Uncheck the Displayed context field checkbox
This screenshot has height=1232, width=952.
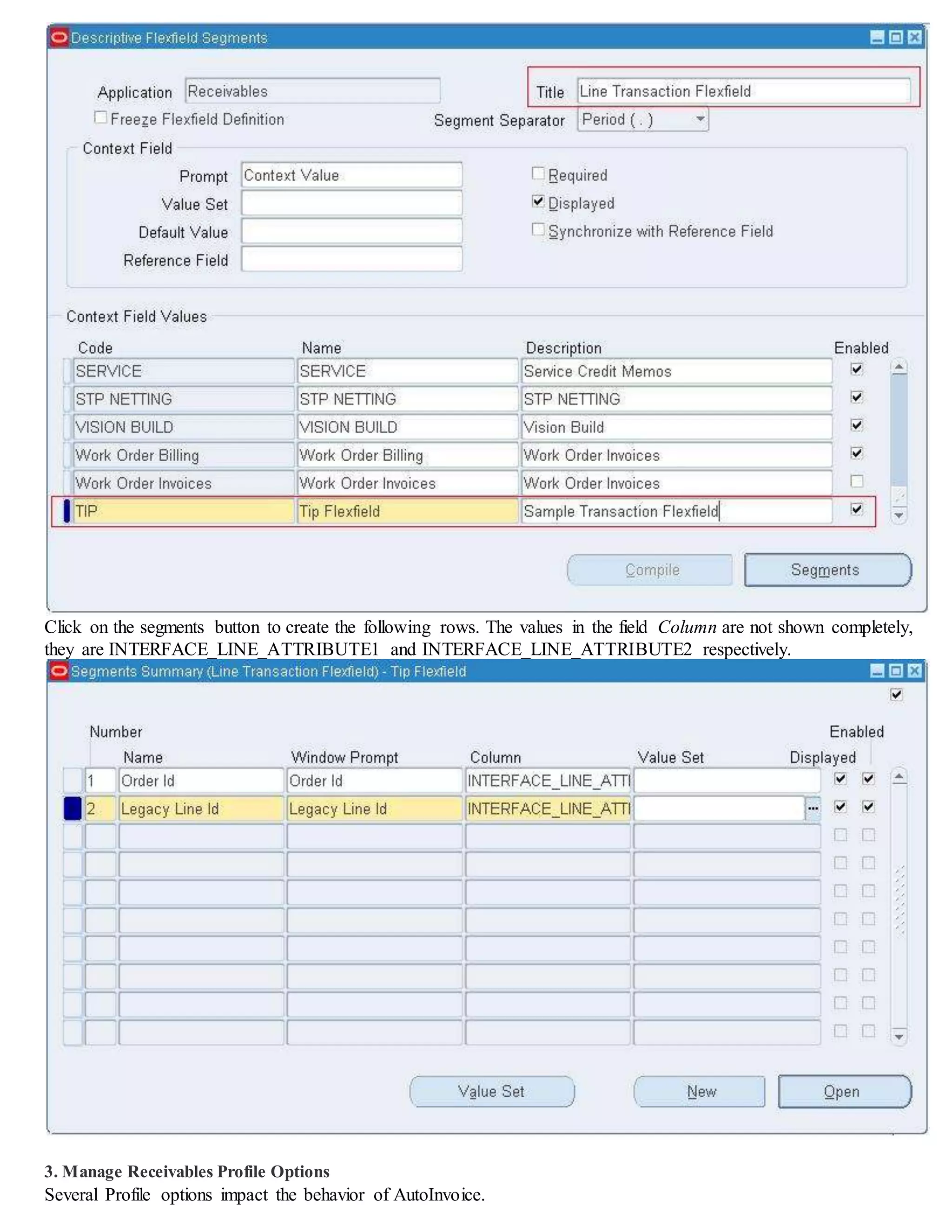coord(538,201)
